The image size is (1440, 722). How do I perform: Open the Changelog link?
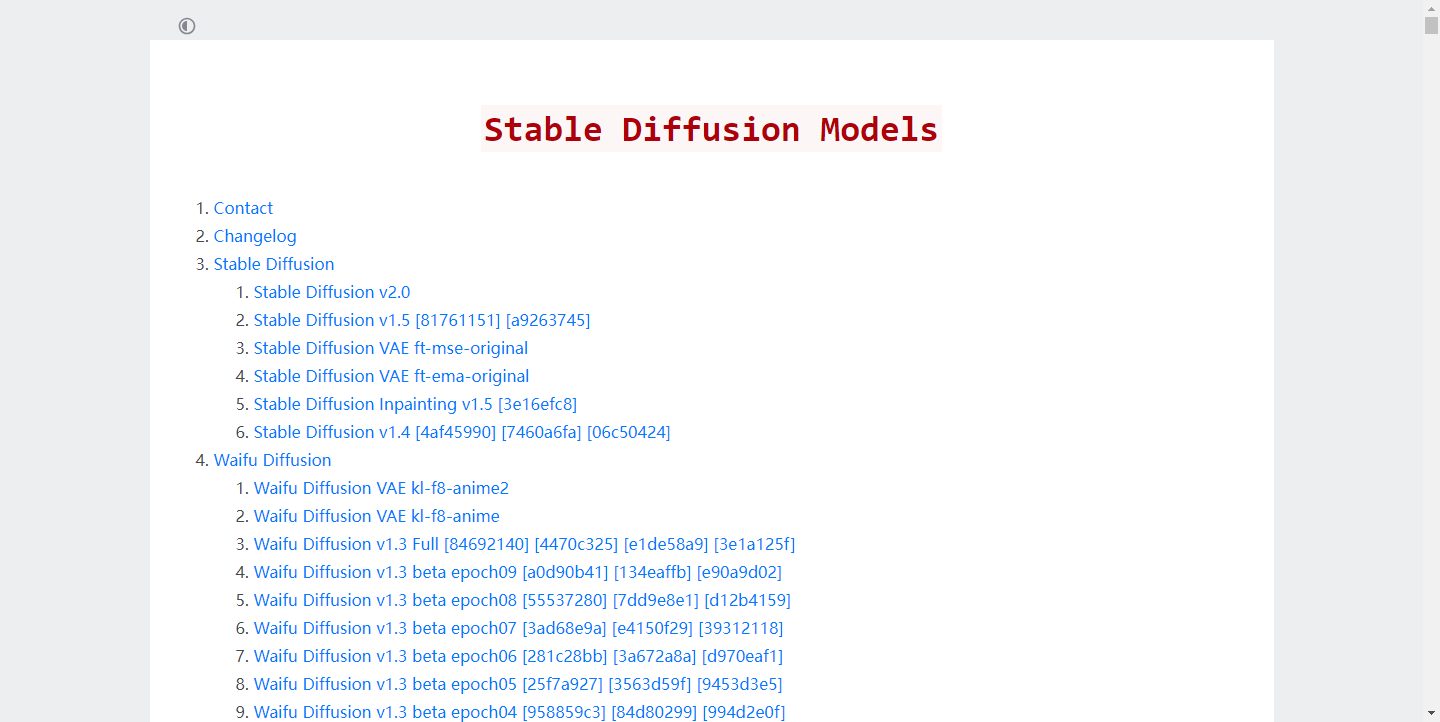point(255,236)
